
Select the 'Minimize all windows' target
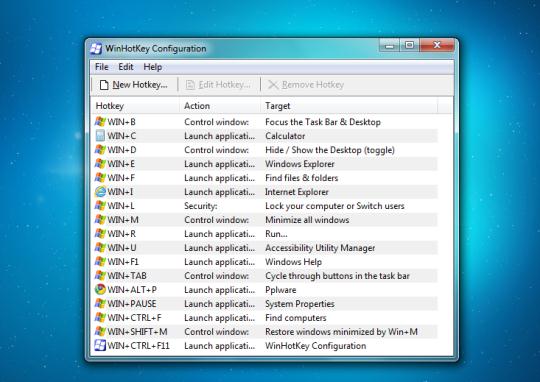(307, 220)
